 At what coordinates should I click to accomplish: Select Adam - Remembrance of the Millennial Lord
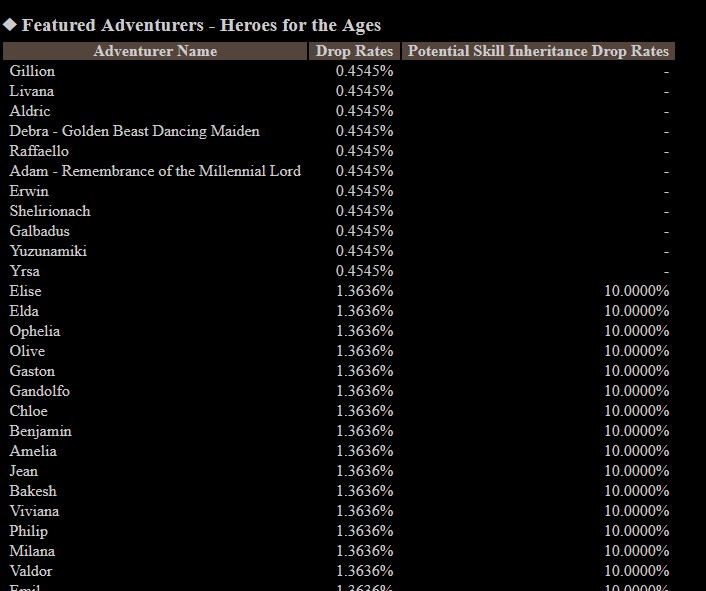coord(155,171)
